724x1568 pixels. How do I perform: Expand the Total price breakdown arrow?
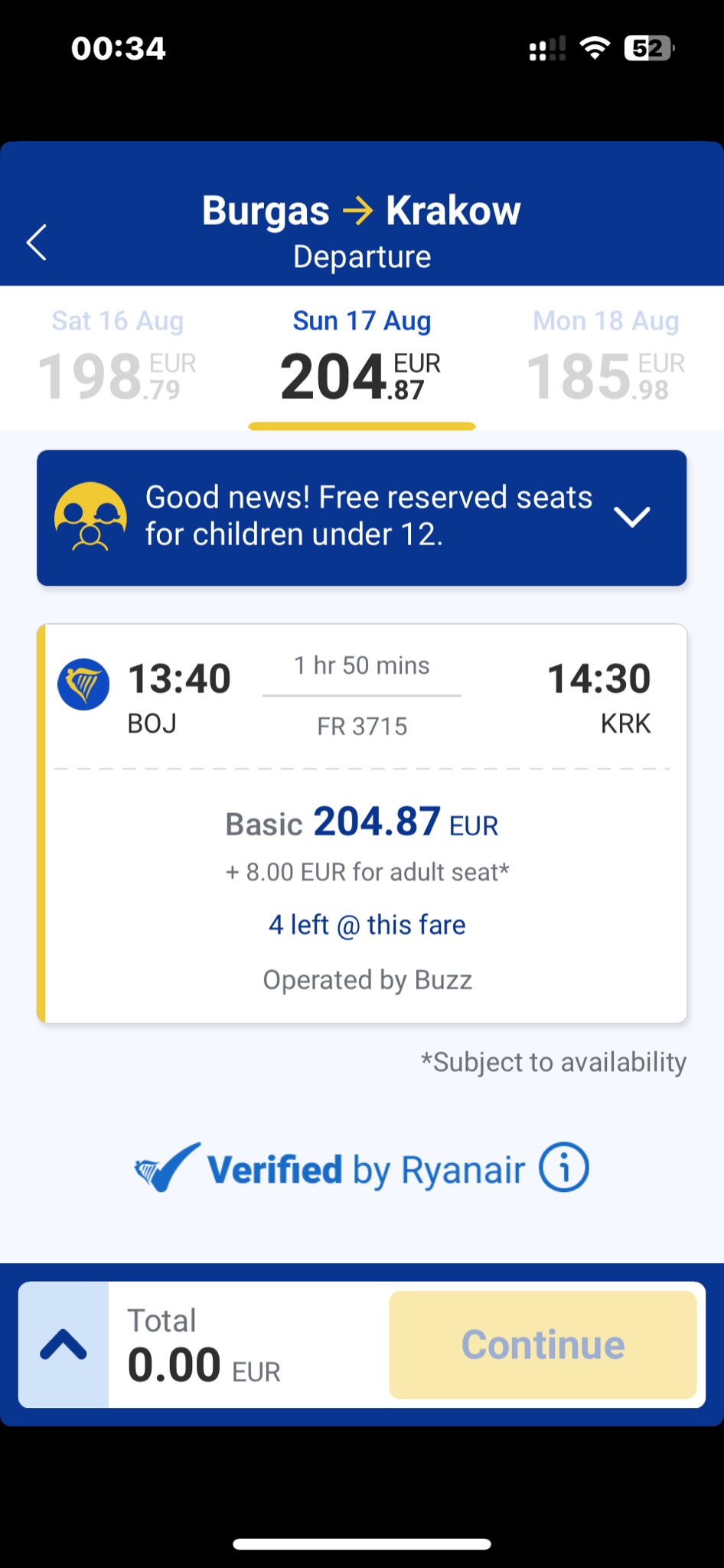64,1344
